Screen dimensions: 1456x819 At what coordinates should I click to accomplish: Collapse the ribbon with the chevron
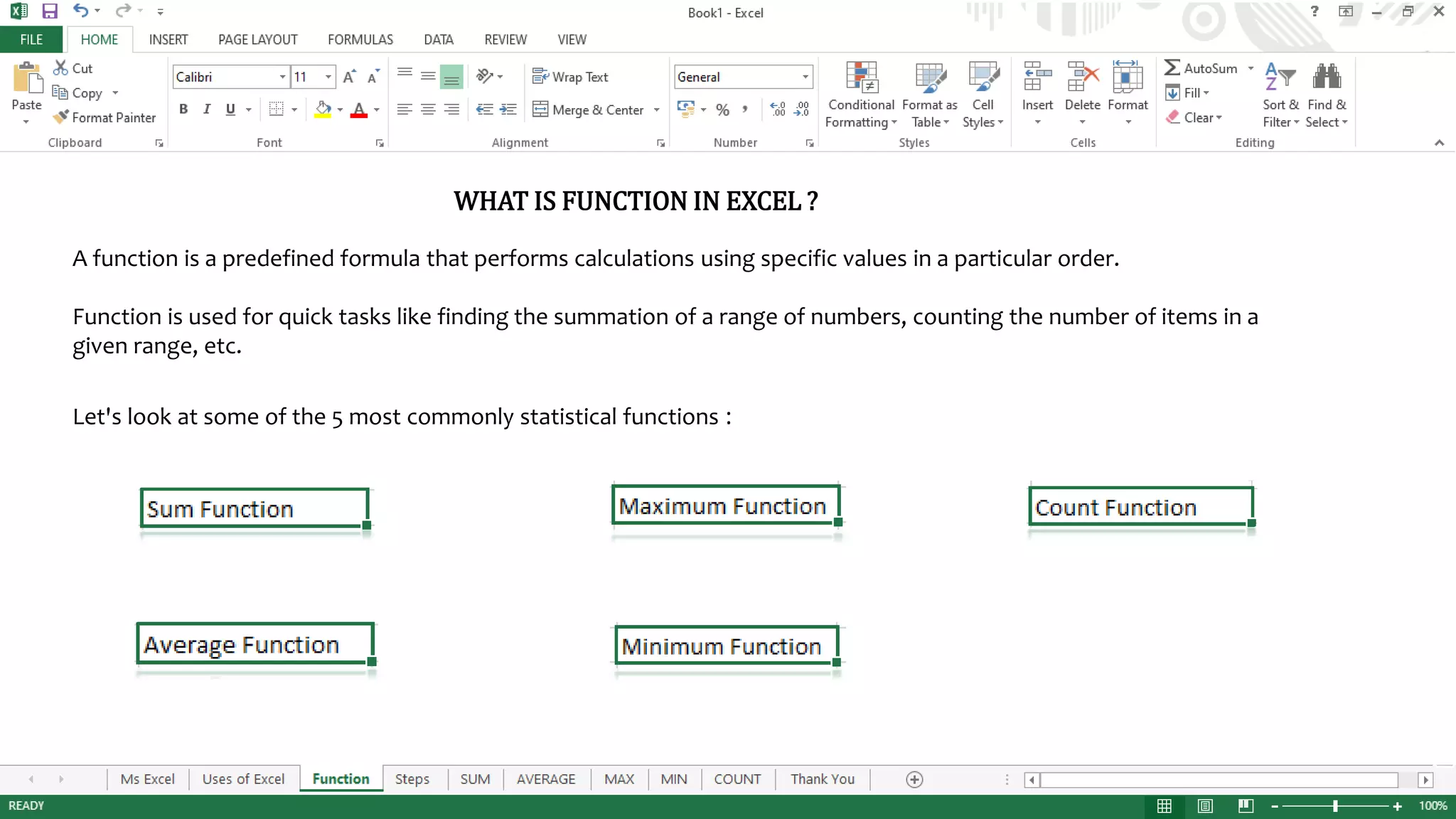[x=1439, y=143]
